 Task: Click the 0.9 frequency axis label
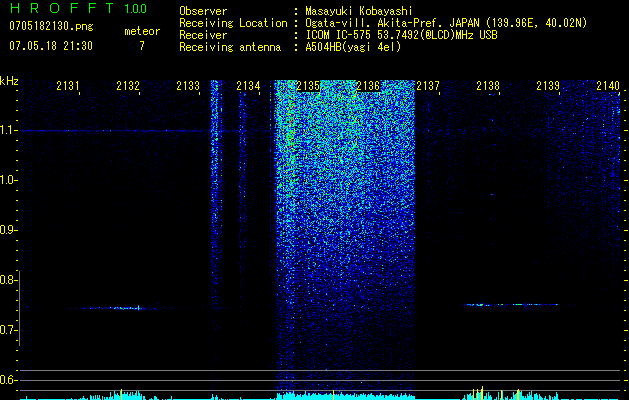click(x=8, y=230)
